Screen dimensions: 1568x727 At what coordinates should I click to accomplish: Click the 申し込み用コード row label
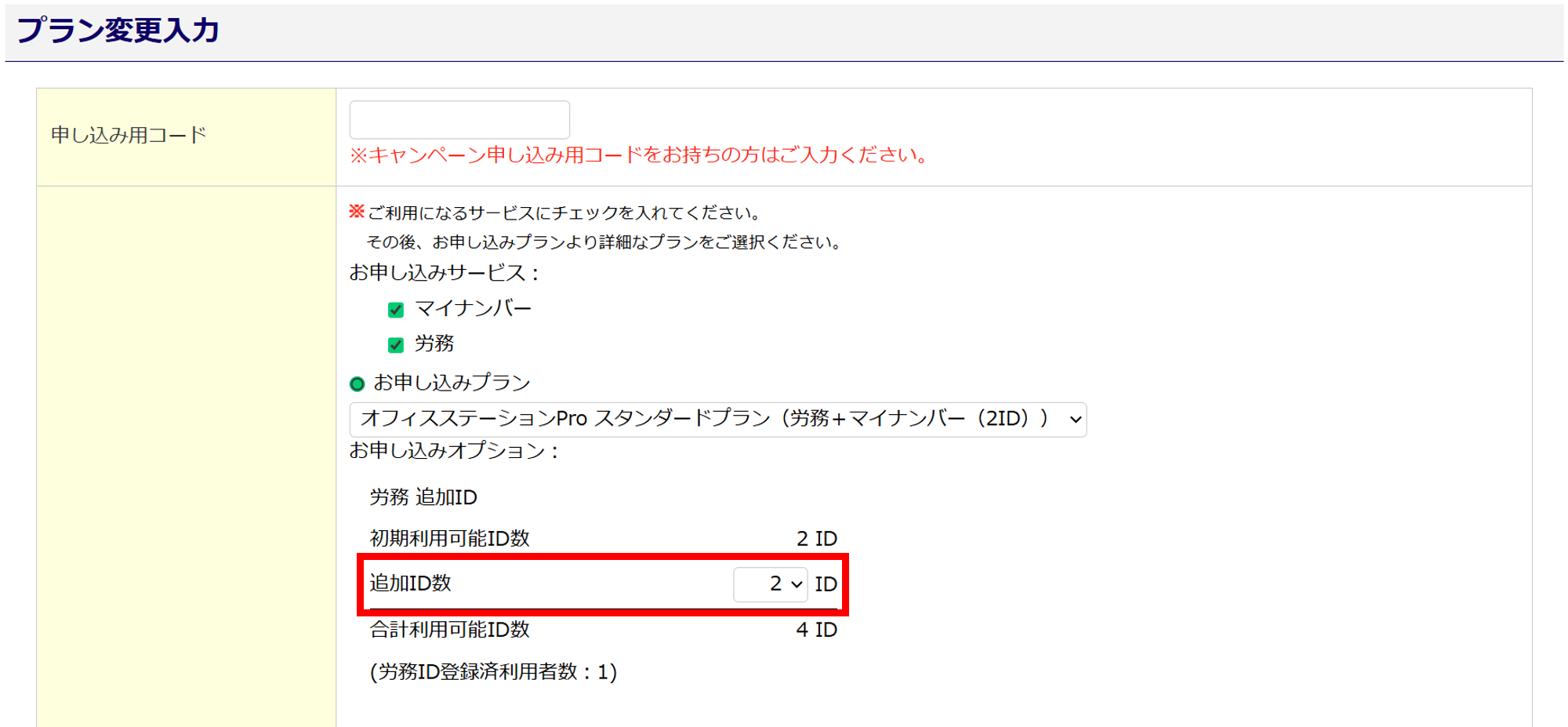tap(129, 136)
